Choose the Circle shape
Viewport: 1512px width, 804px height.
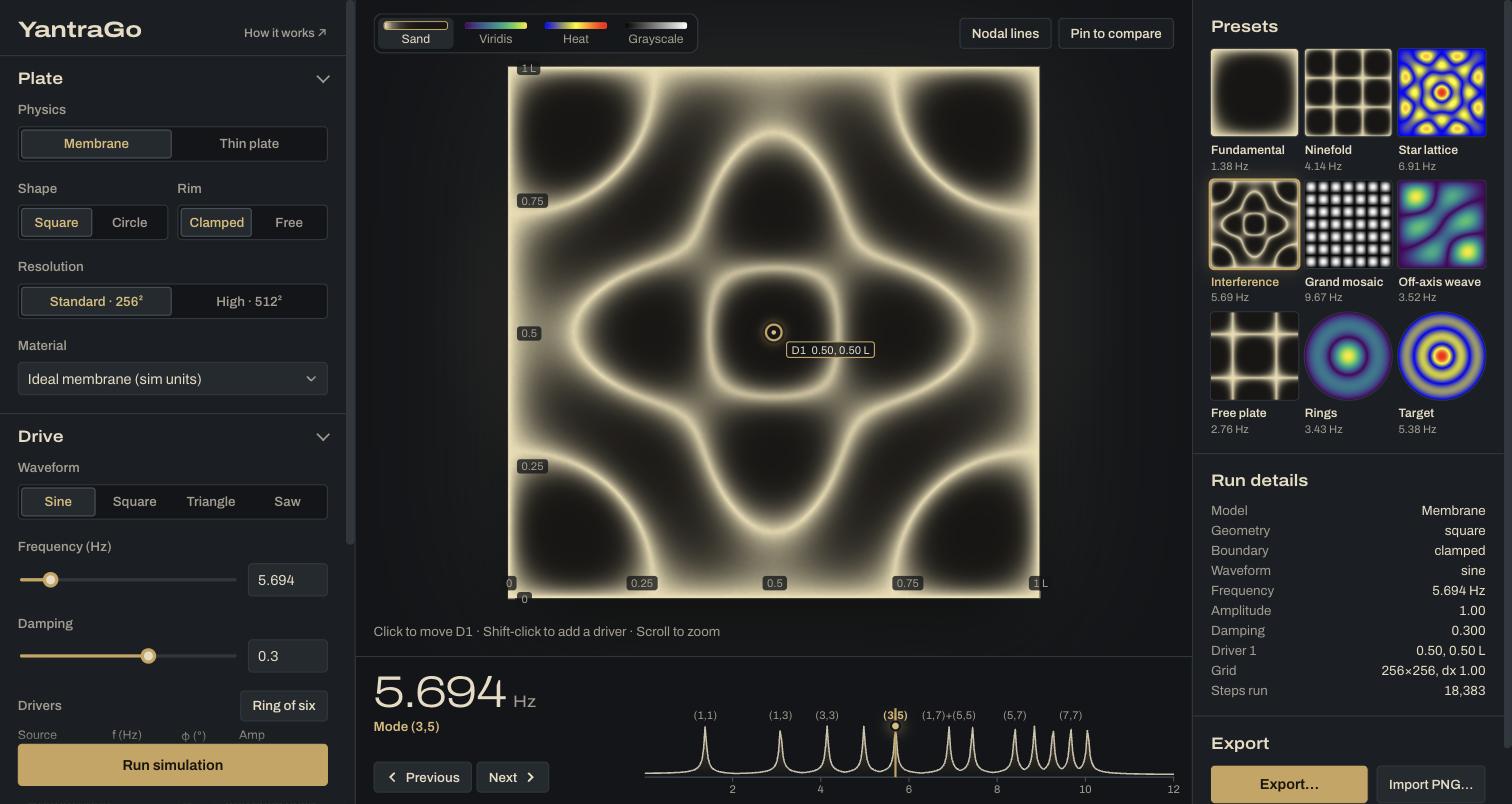coord(130,223)
